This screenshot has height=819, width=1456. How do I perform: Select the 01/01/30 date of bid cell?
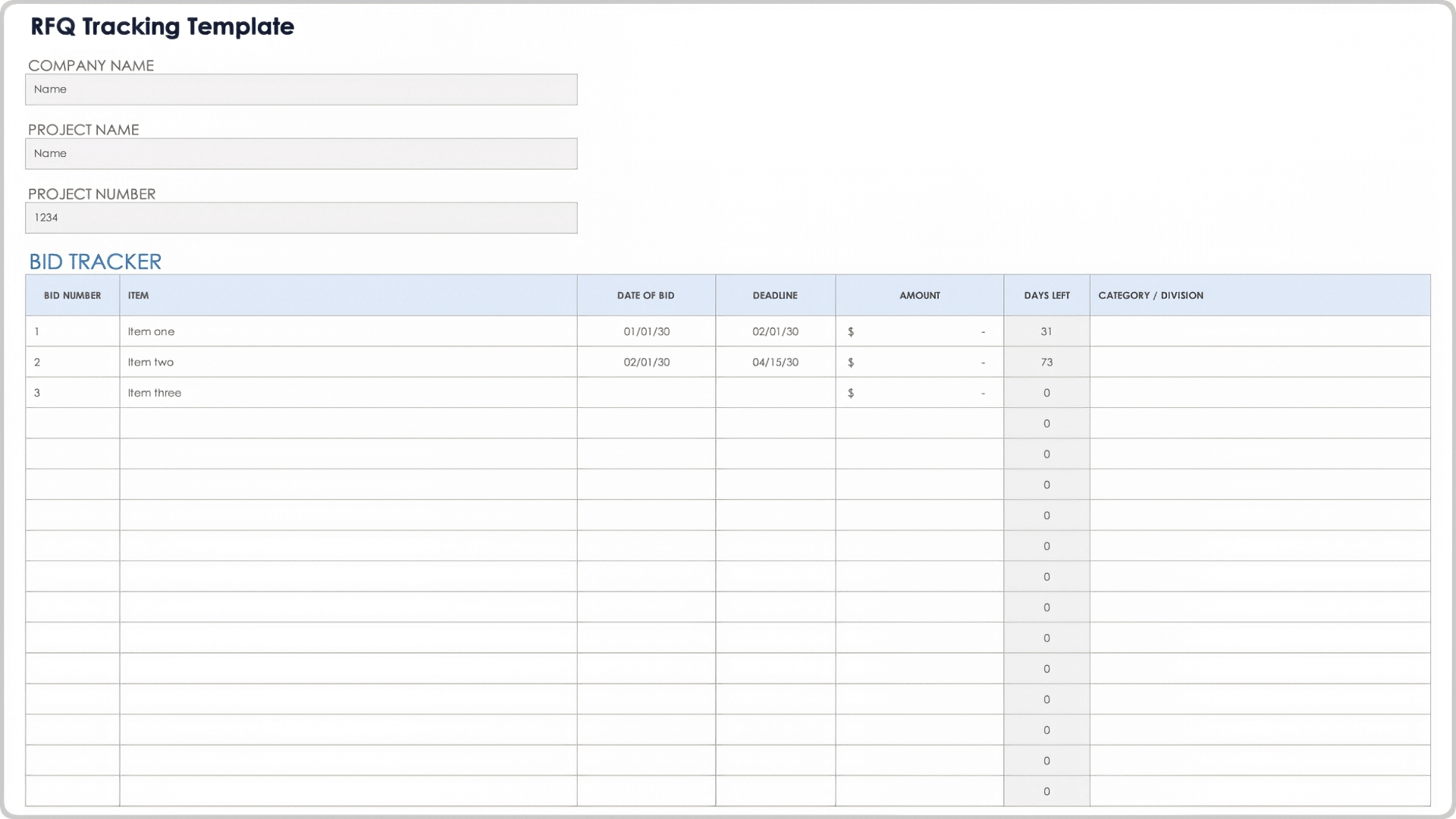(646, 331)
